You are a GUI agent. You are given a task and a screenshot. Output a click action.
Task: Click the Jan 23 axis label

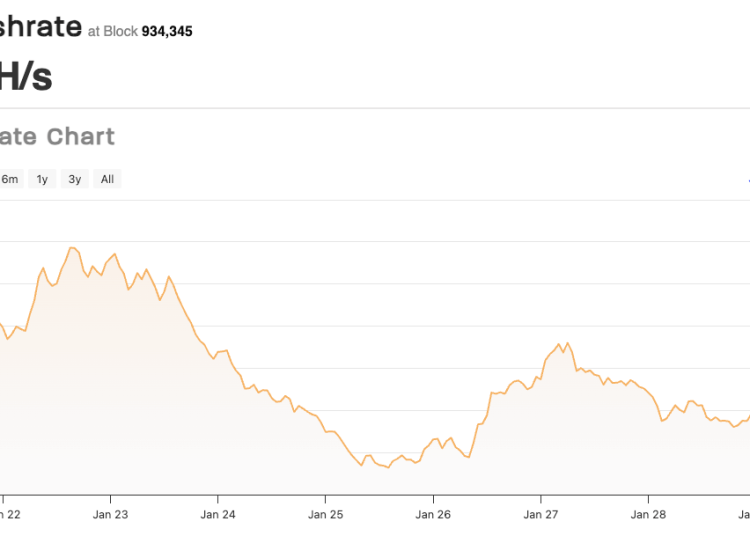[109, 514]
